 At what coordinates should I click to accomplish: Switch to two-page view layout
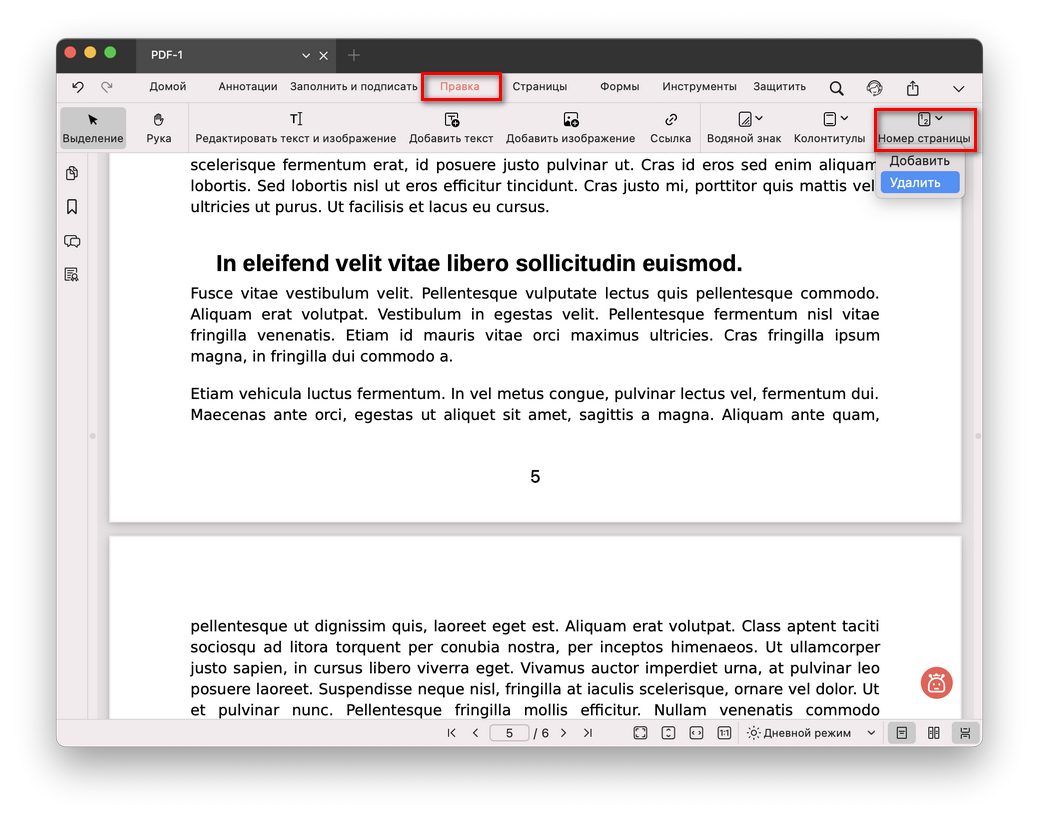933,732
